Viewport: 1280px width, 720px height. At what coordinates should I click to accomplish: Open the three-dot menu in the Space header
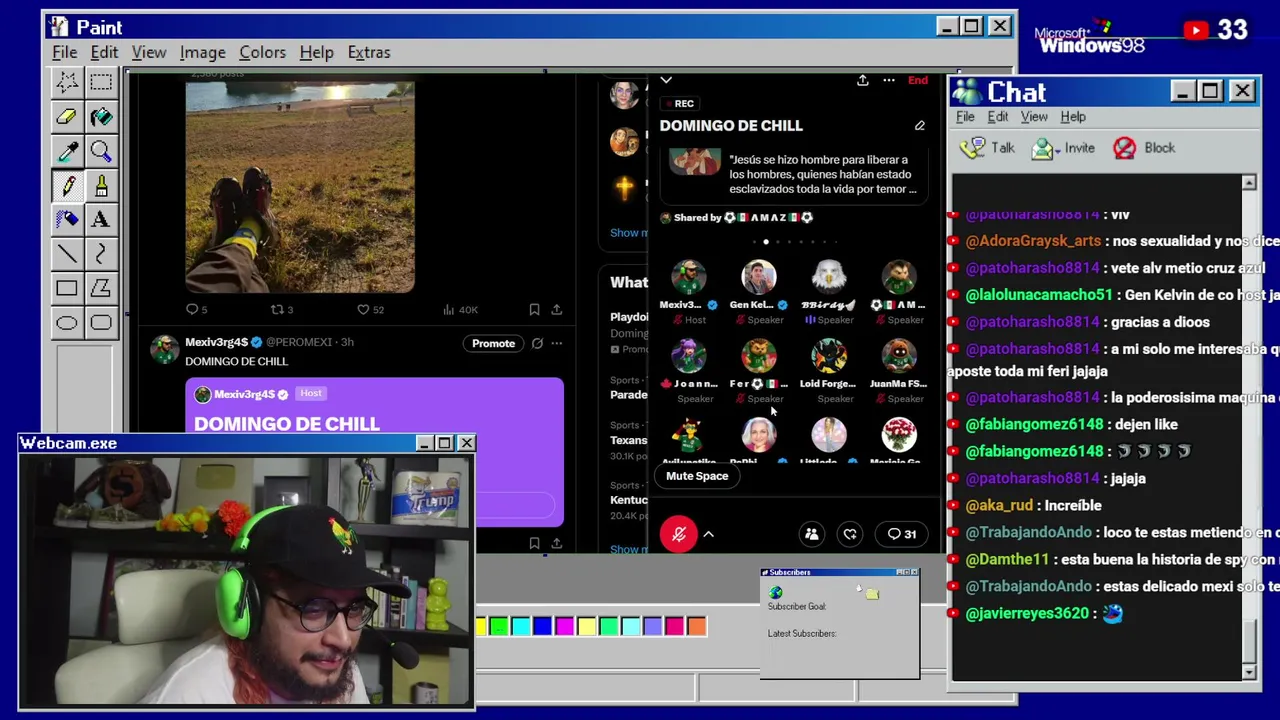[x=888, y=80]
